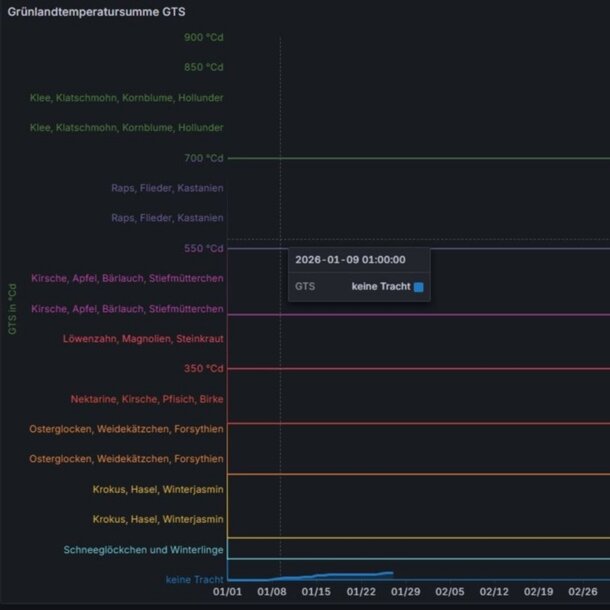
Task: Select 'Schneeglöckchen und Winterlinge' axis label
Action: point(143,550)
